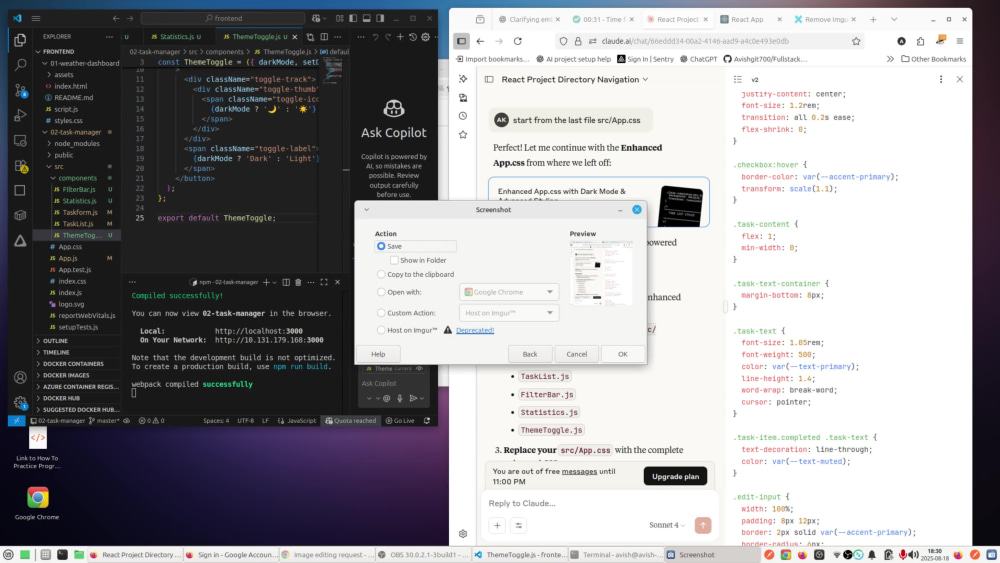Open Copilot chat history icon
The width and height of the screenshot is (1000, 563).
(413, 37)
